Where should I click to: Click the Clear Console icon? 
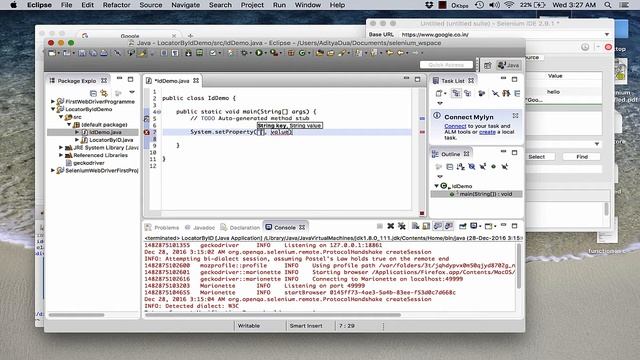point(415,226)
